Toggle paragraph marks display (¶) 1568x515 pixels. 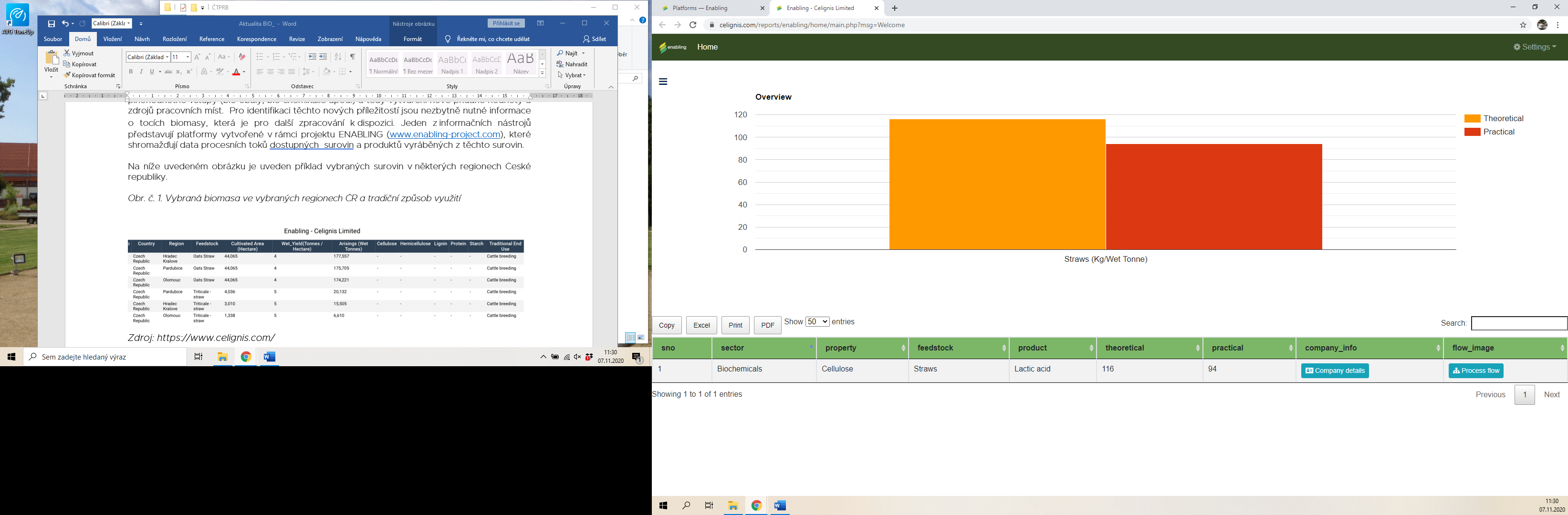click(353, 57)
